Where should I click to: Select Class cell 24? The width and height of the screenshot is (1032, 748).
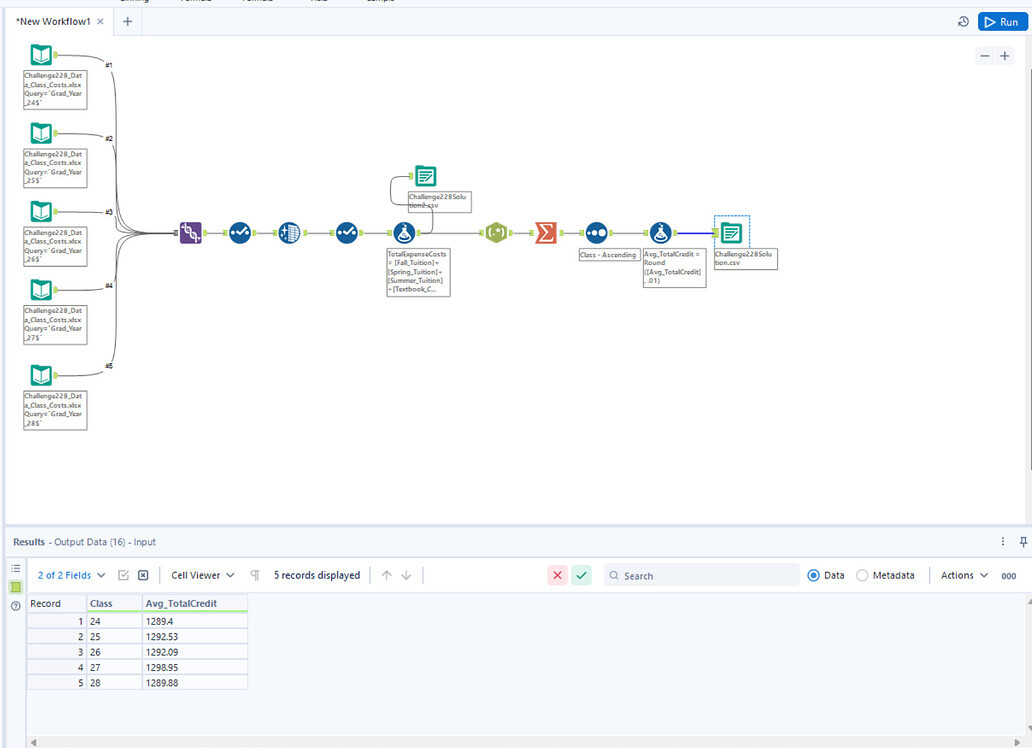point(115,621)
